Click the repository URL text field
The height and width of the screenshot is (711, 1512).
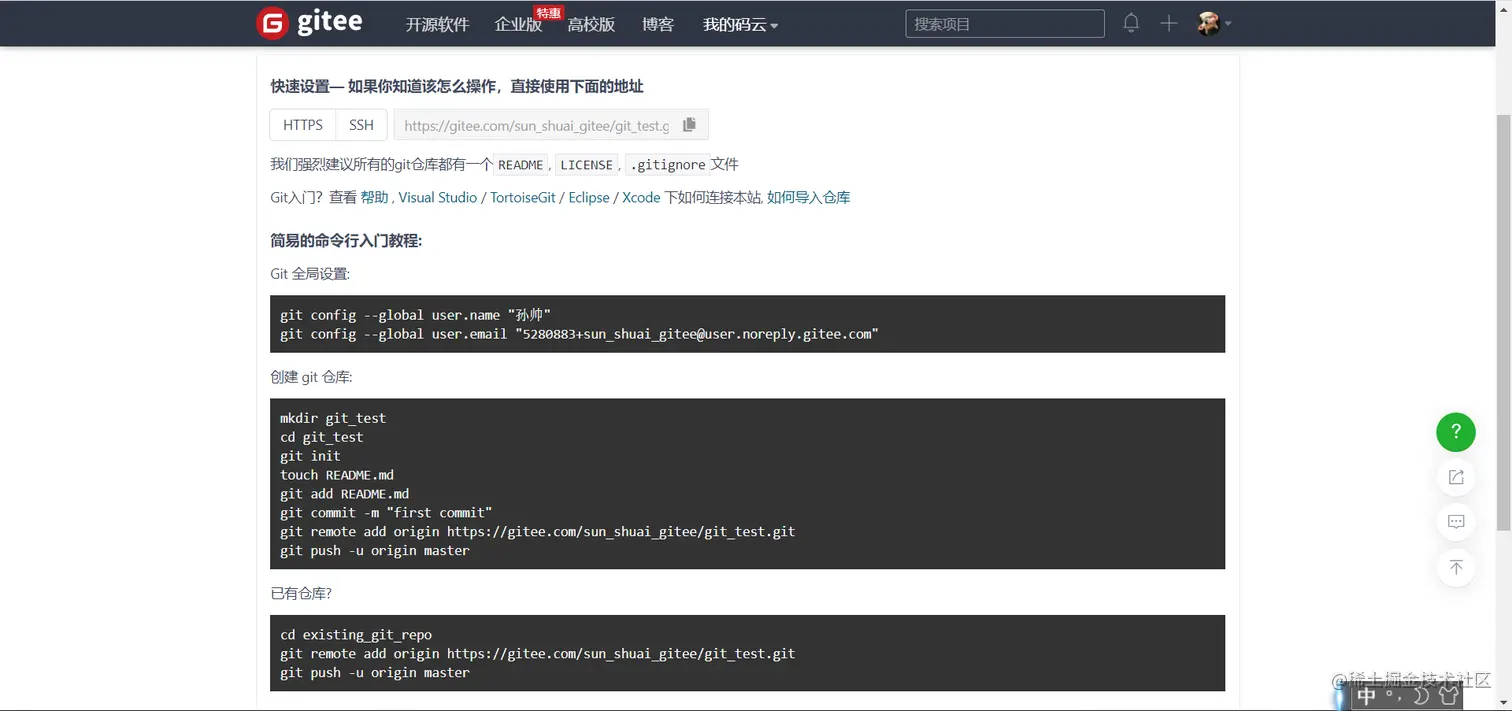click(x=536, y=125)
